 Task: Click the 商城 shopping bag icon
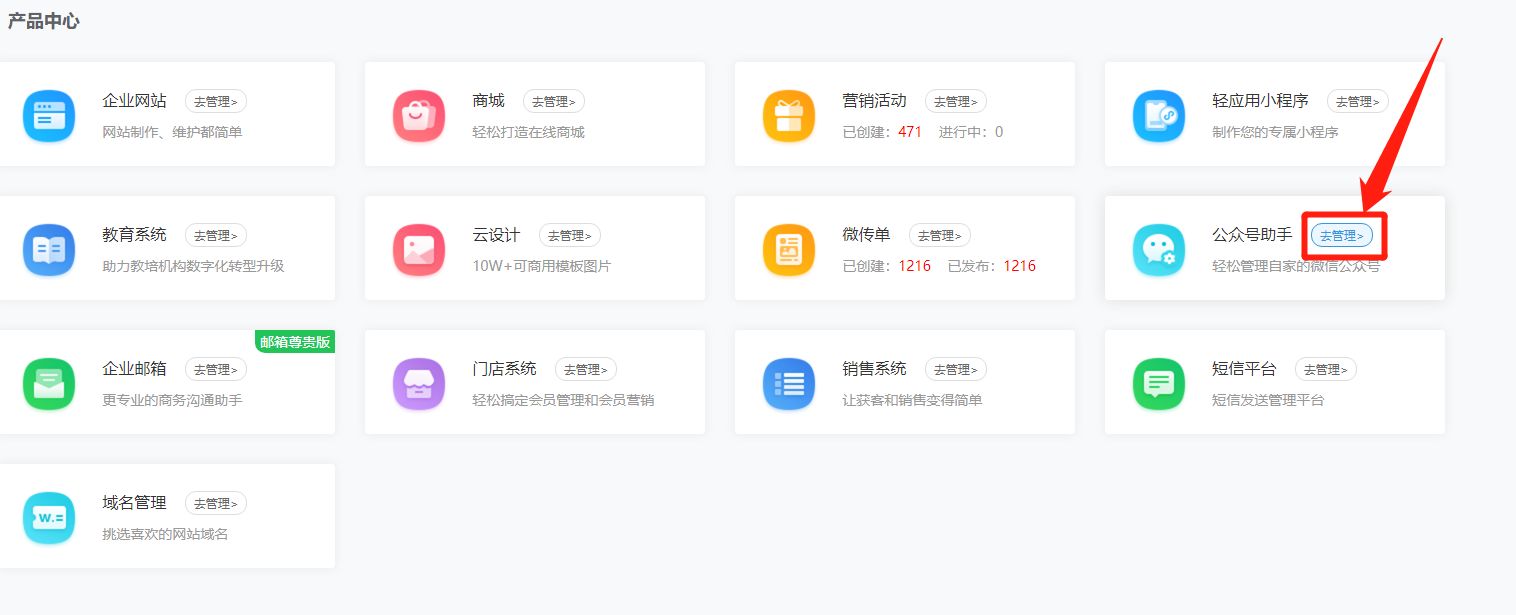click(419, 115)
